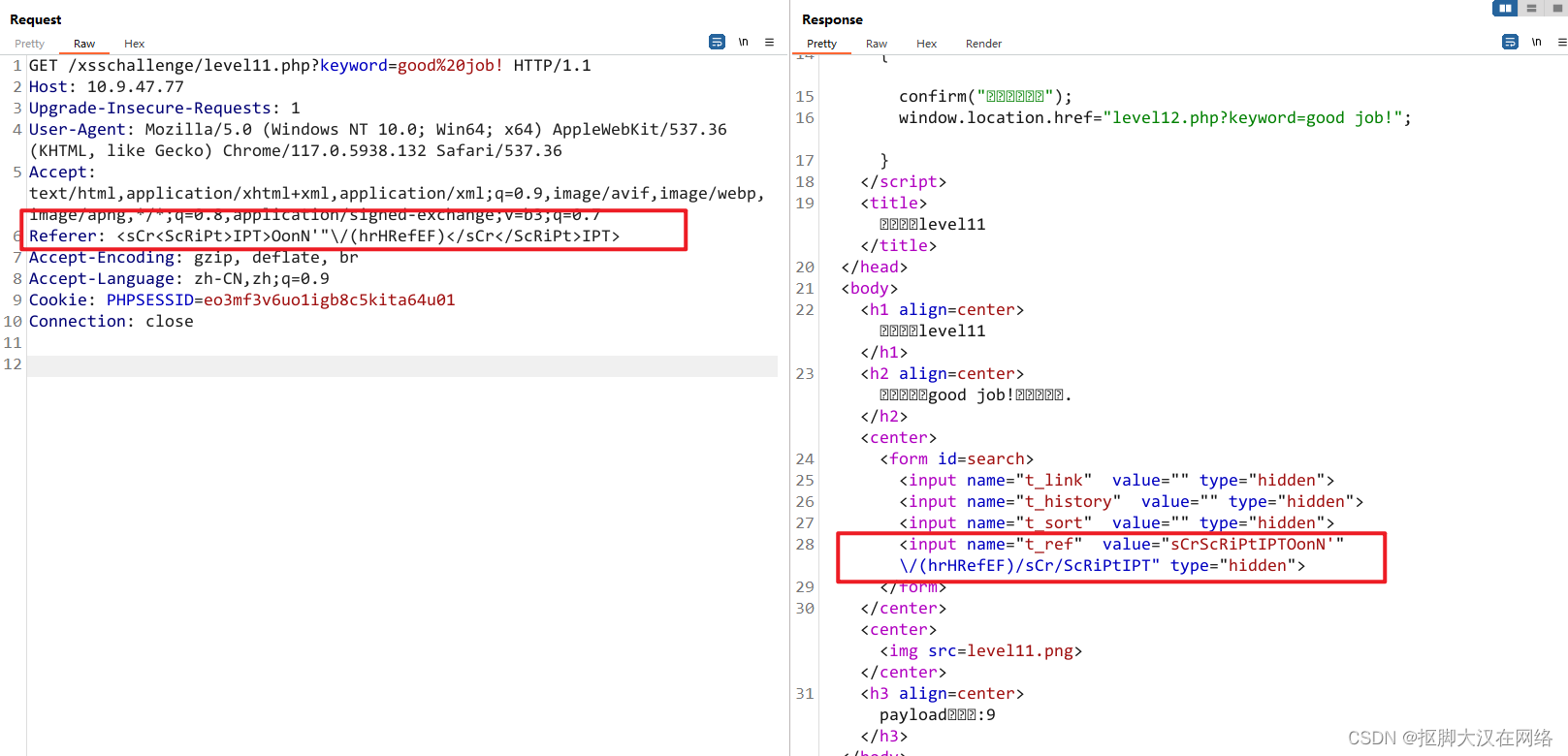
Task: Show non-printable characters in the Response panel
Action: coord(1536,42)
